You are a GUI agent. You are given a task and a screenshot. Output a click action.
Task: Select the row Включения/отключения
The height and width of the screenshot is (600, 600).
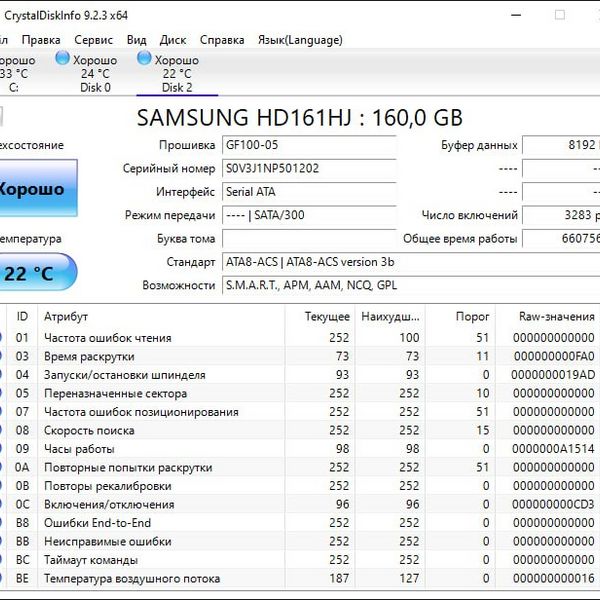[300, 504]
